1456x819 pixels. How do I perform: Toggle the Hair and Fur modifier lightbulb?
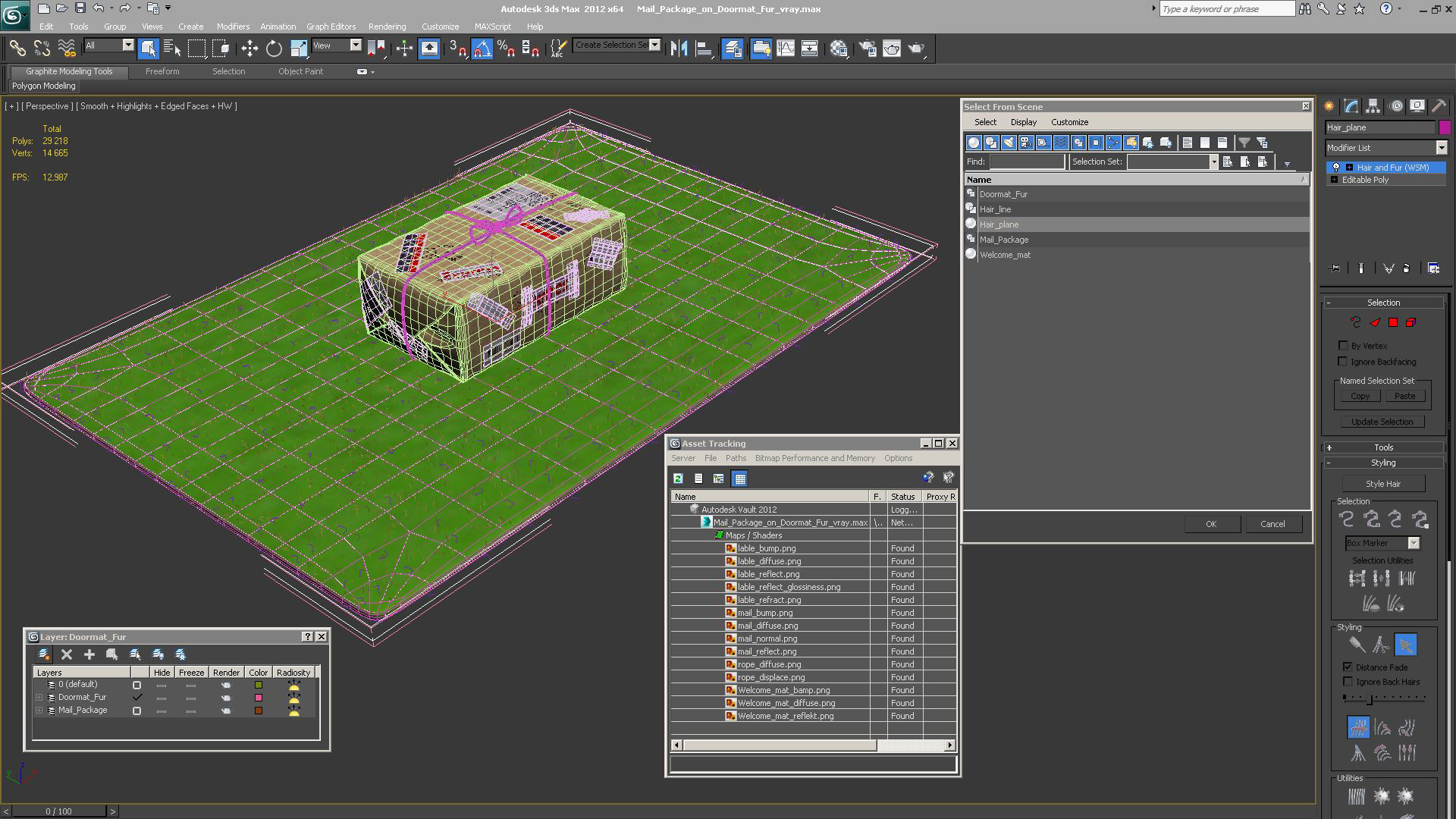pos(1336,168)
